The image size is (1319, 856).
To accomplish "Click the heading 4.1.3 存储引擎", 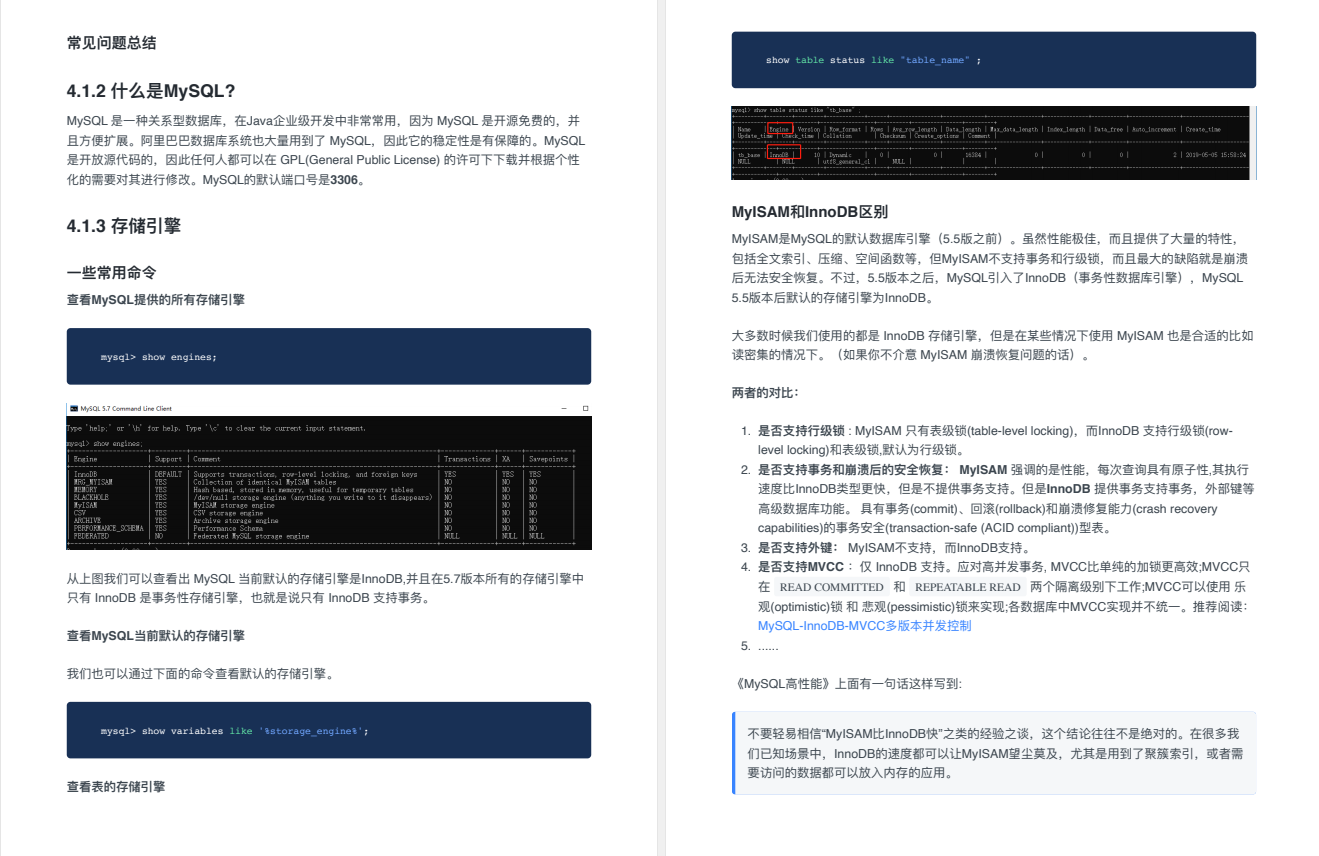I will coord(124,226).
